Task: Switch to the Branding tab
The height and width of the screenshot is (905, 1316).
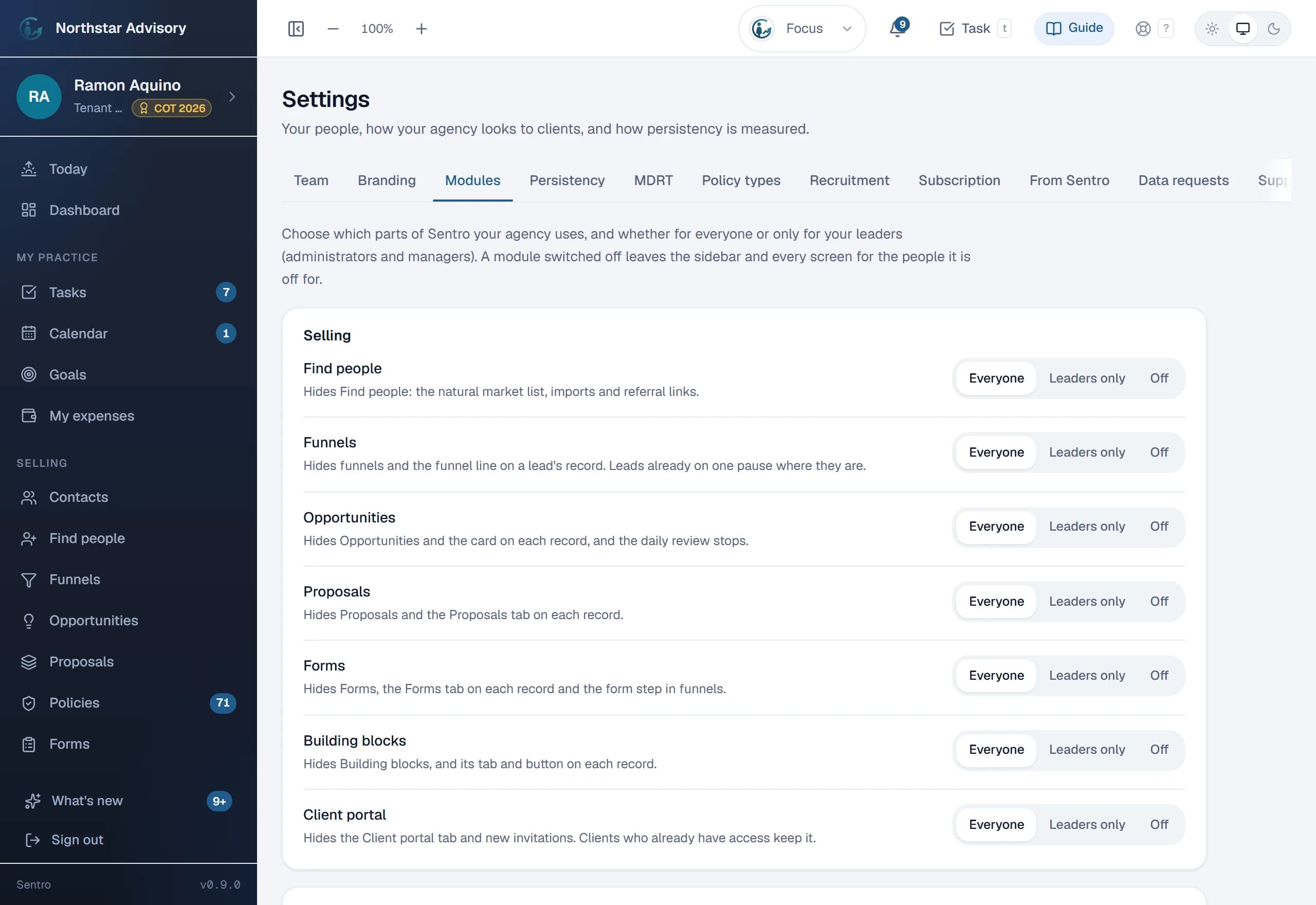Action: point(387,180)
